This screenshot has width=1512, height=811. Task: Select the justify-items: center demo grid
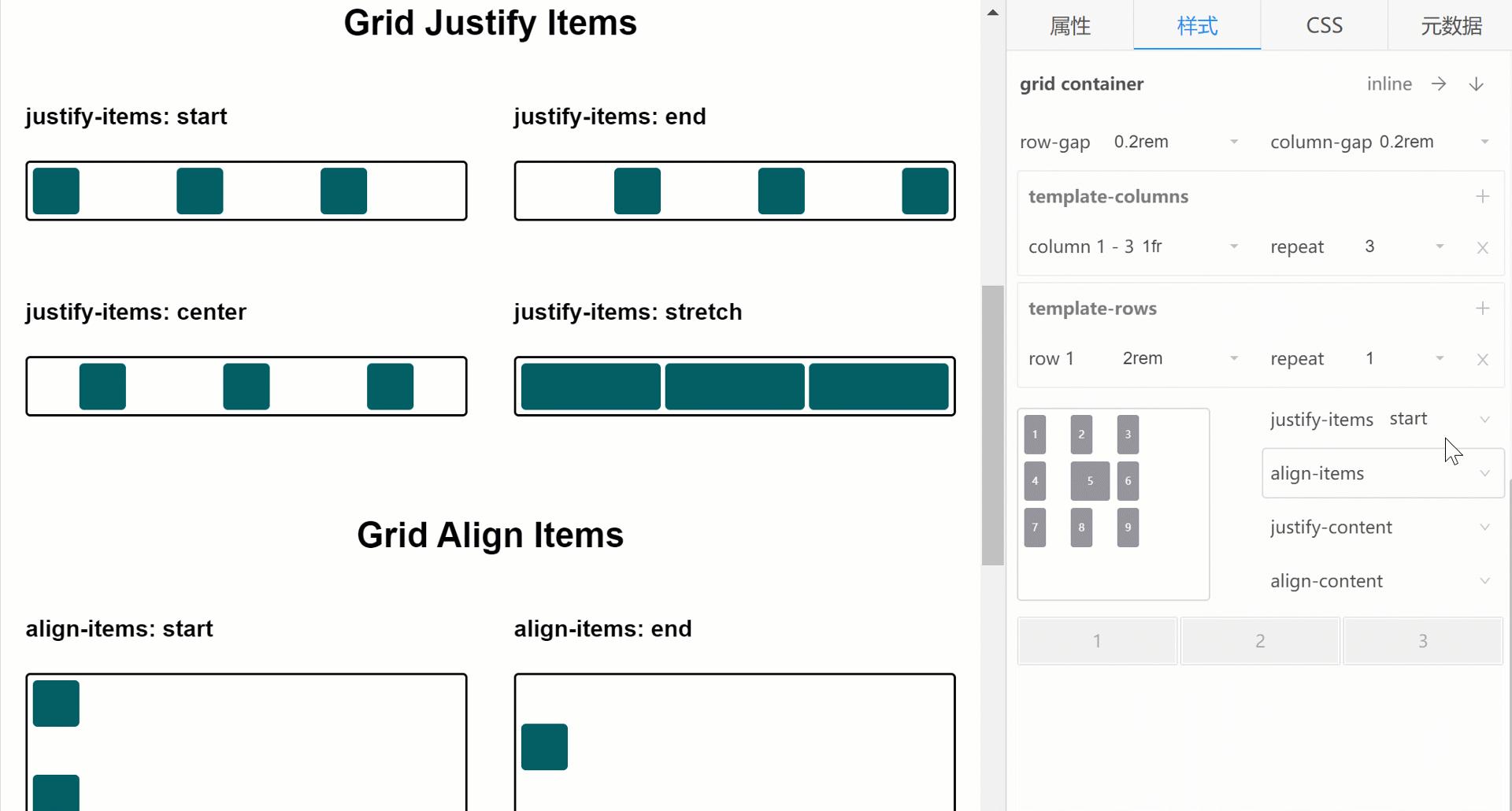(x=246, y=386)
